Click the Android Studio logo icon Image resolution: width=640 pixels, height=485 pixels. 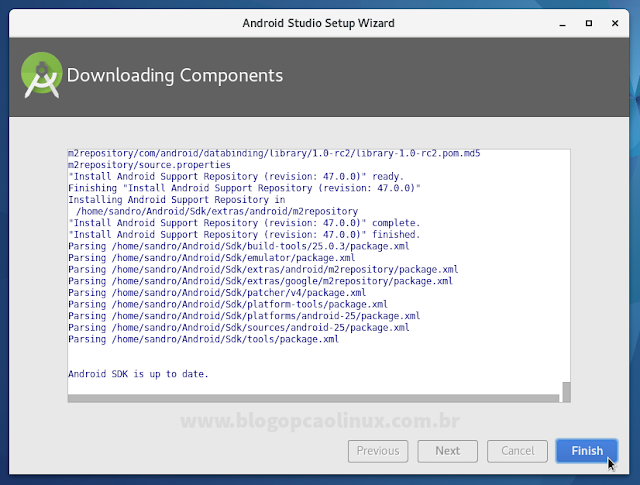point(41,75)
